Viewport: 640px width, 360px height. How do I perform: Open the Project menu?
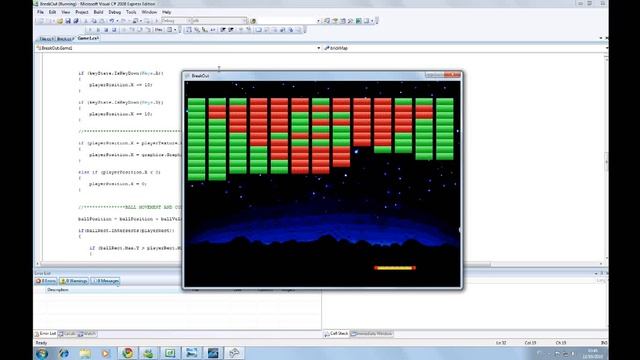pos(82,12)
